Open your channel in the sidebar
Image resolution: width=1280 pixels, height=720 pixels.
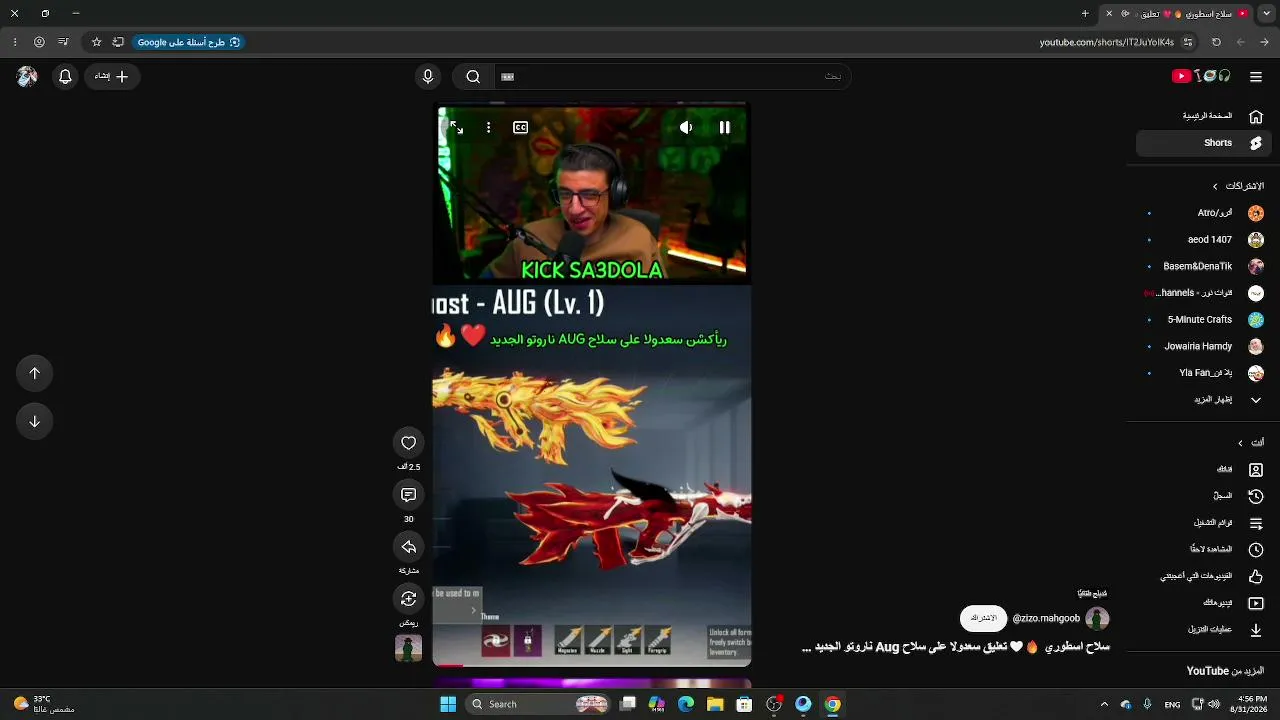1202,469
